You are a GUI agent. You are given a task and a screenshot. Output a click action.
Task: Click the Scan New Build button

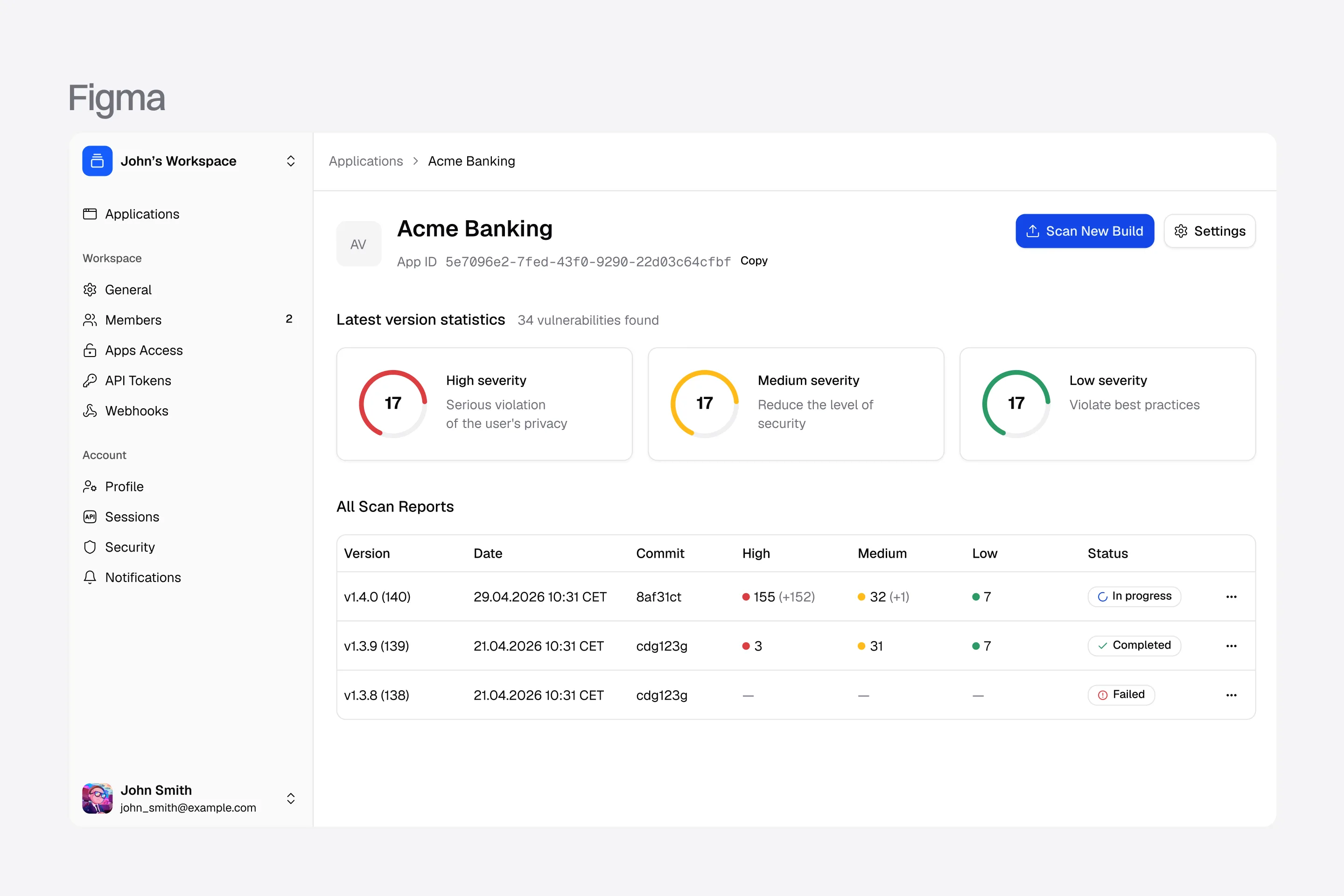[x=1085, y=231]
